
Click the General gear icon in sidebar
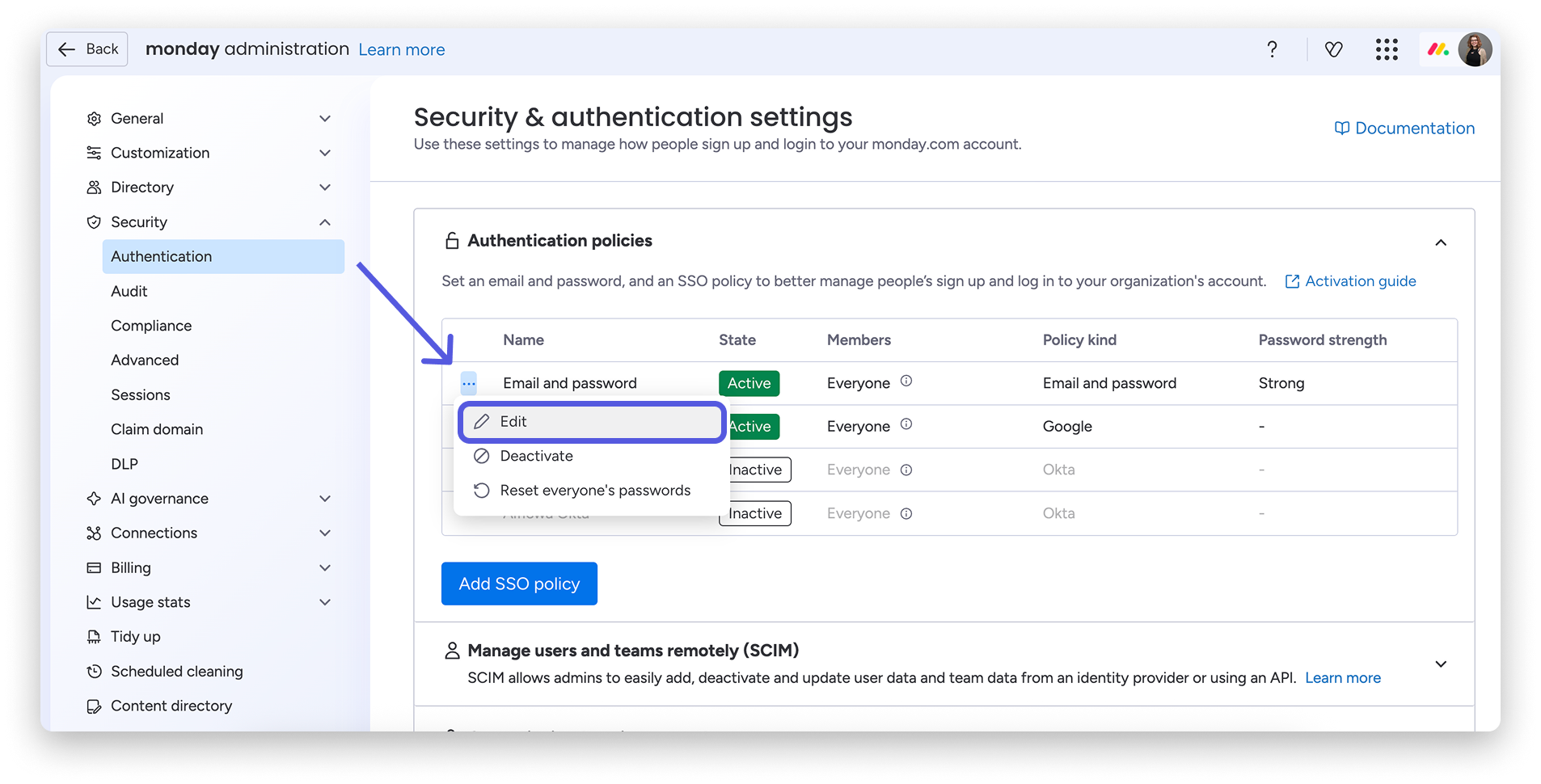pyautogui.click(x=94, y=119)
